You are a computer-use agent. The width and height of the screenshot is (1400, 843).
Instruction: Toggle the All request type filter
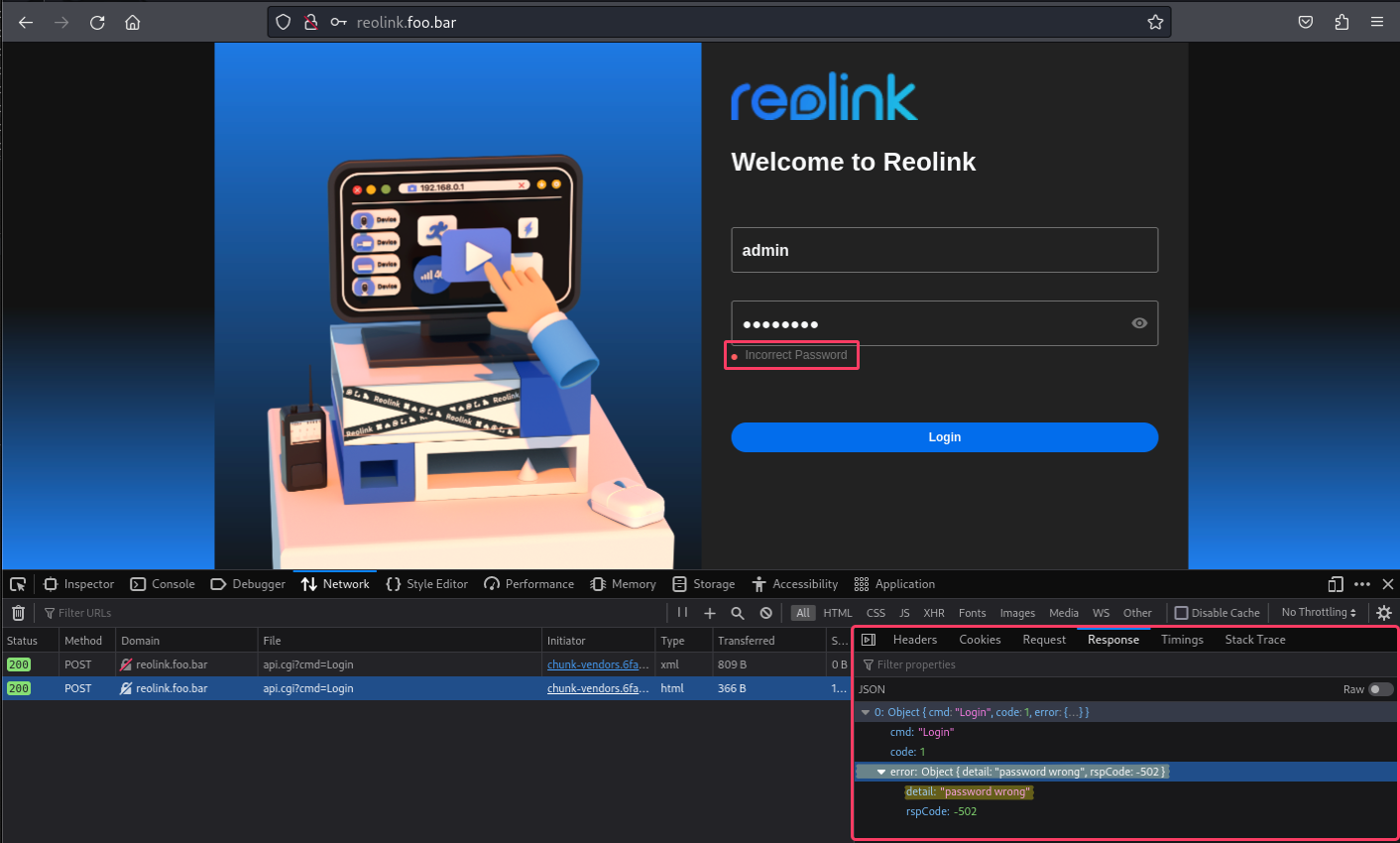tap(803, 613)
